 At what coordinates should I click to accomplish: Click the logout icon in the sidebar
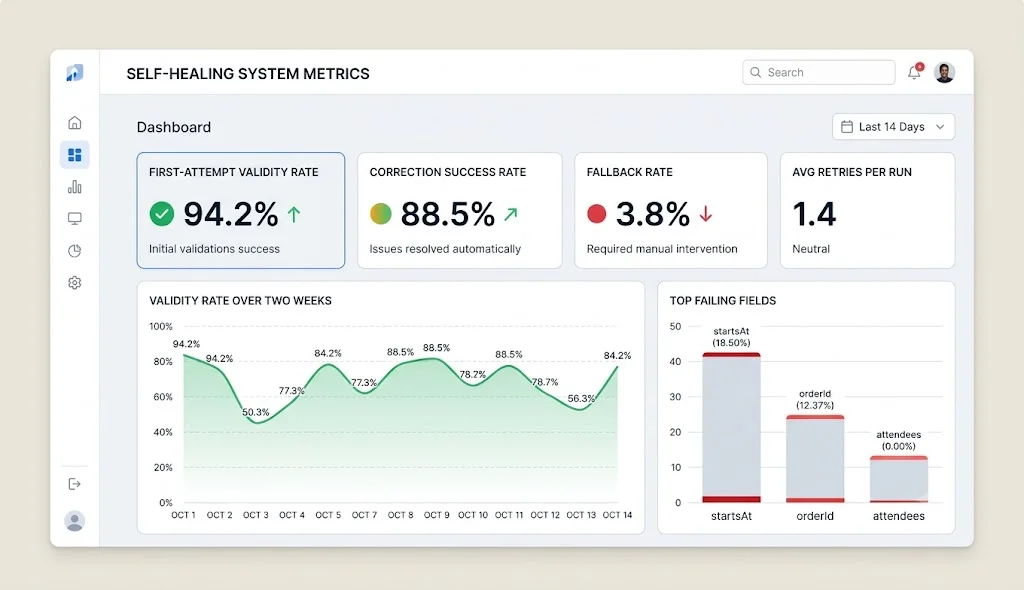click(74, 484)
